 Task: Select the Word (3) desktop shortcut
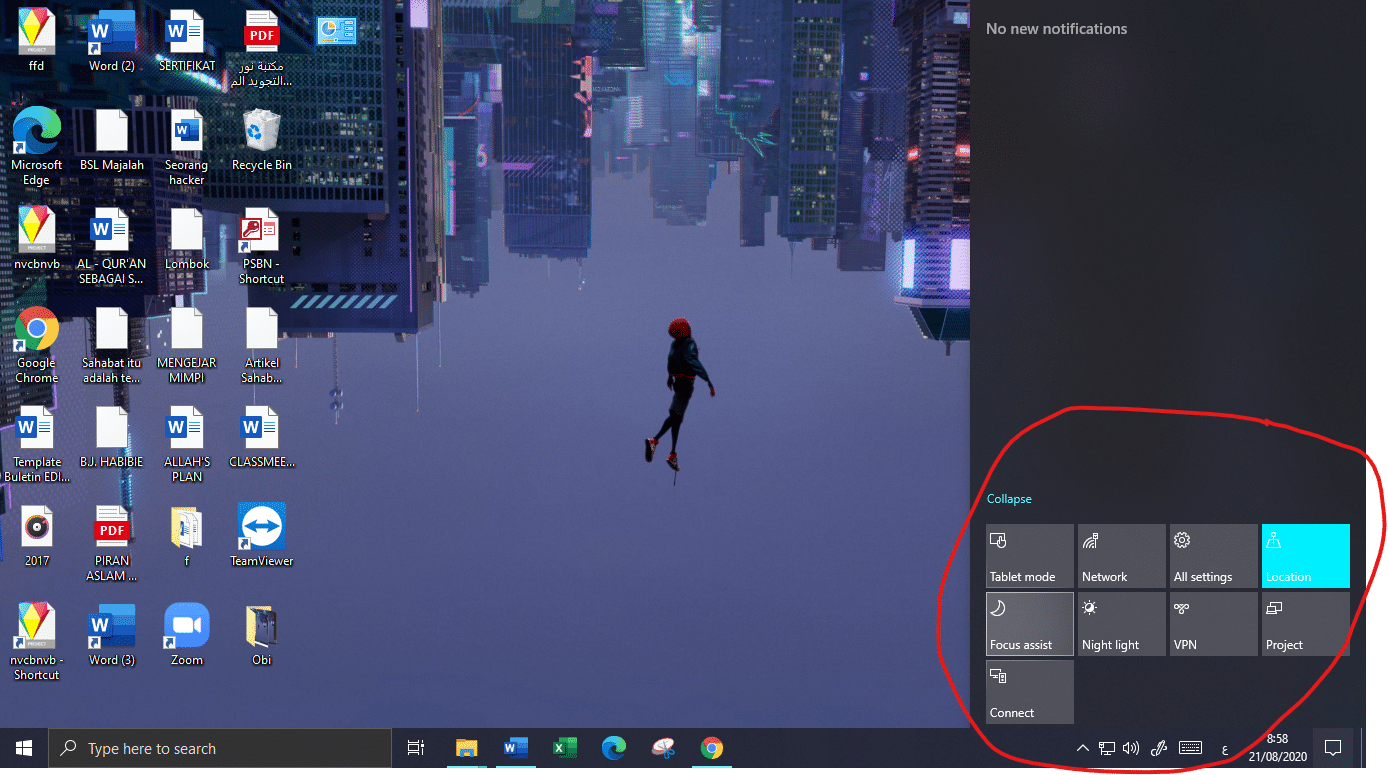pos(111,634)
